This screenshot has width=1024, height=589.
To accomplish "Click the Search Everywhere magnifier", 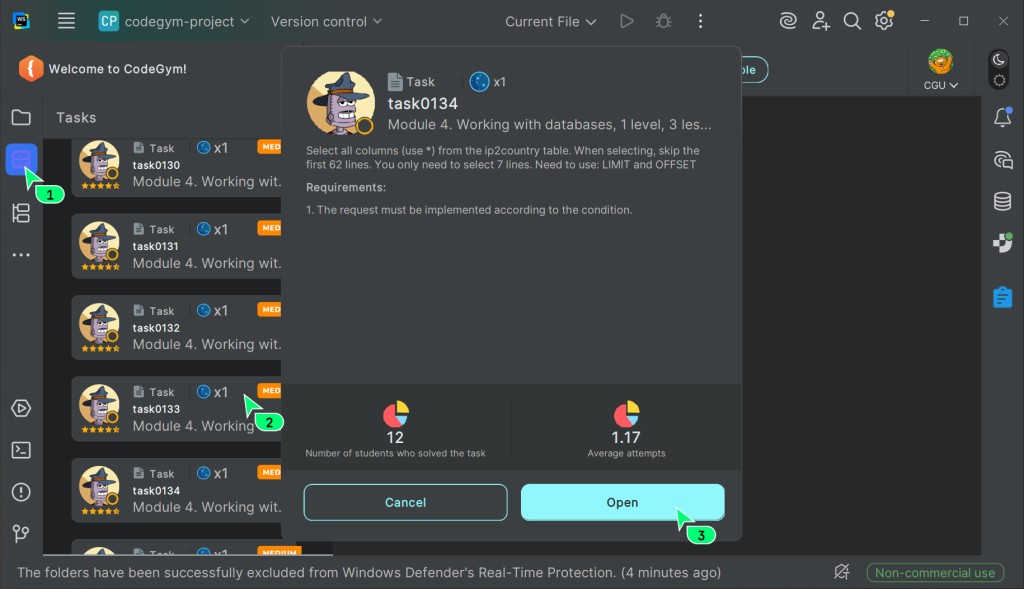I will pos(852,21).
